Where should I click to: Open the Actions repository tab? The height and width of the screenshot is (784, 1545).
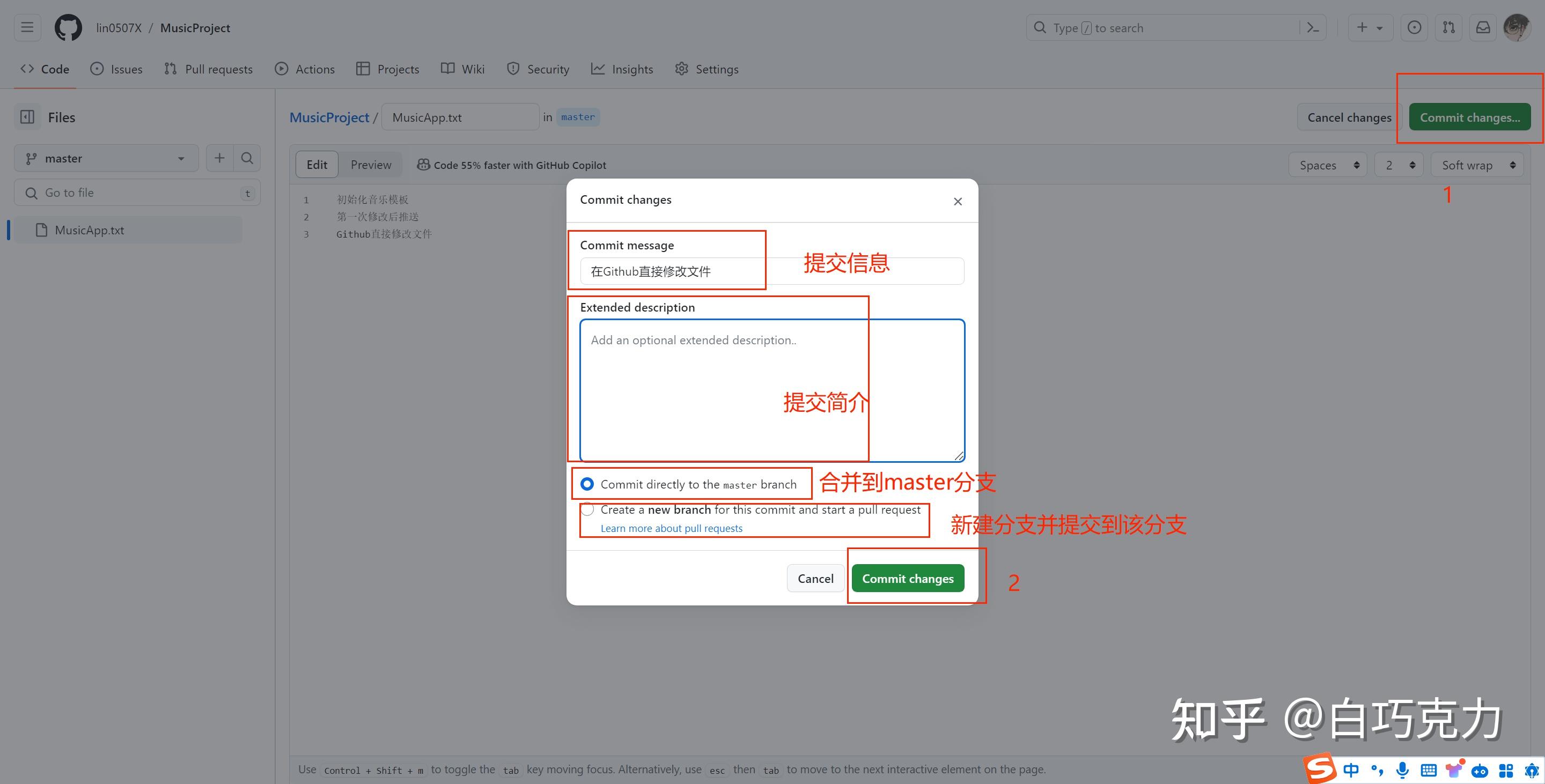pos(305,69)
